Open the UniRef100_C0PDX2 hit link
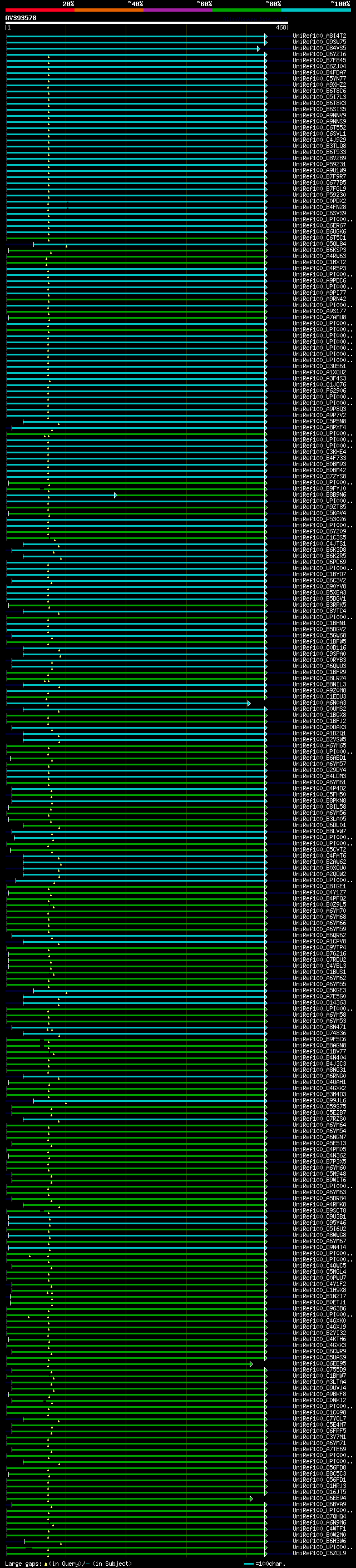 coord(319,201)
